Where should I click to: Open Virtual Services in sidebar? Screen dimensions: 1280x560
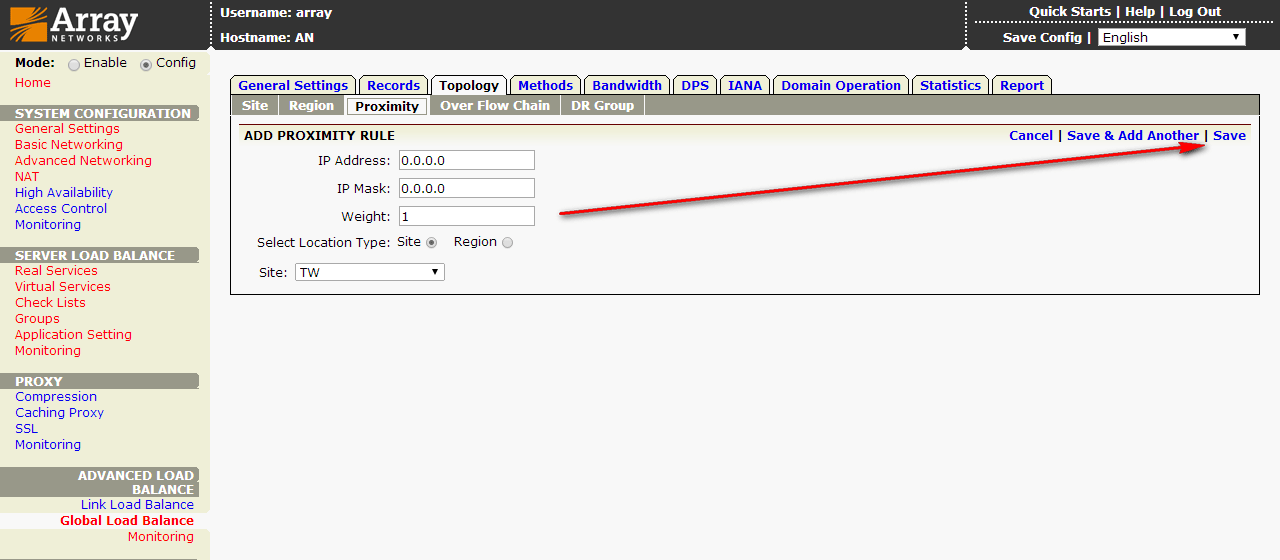pos(63,286)
